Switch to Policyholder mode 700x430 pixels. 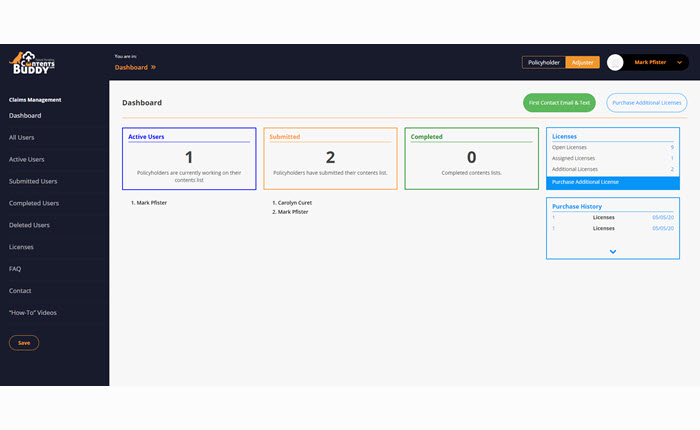click(x=543, y=63)
